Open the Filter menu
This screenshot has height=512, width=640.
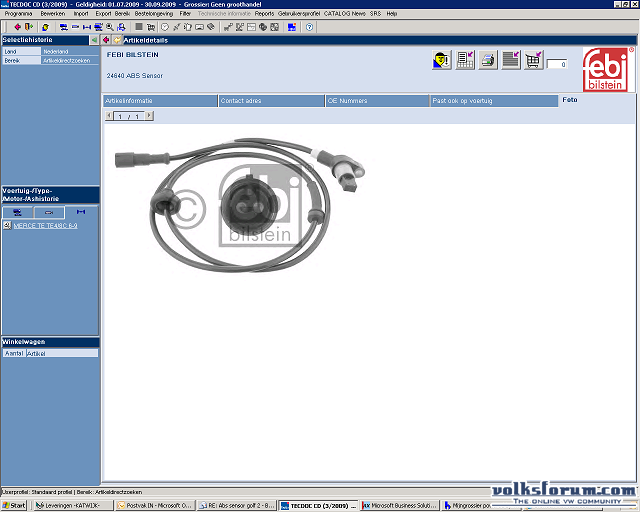[185, 13]
